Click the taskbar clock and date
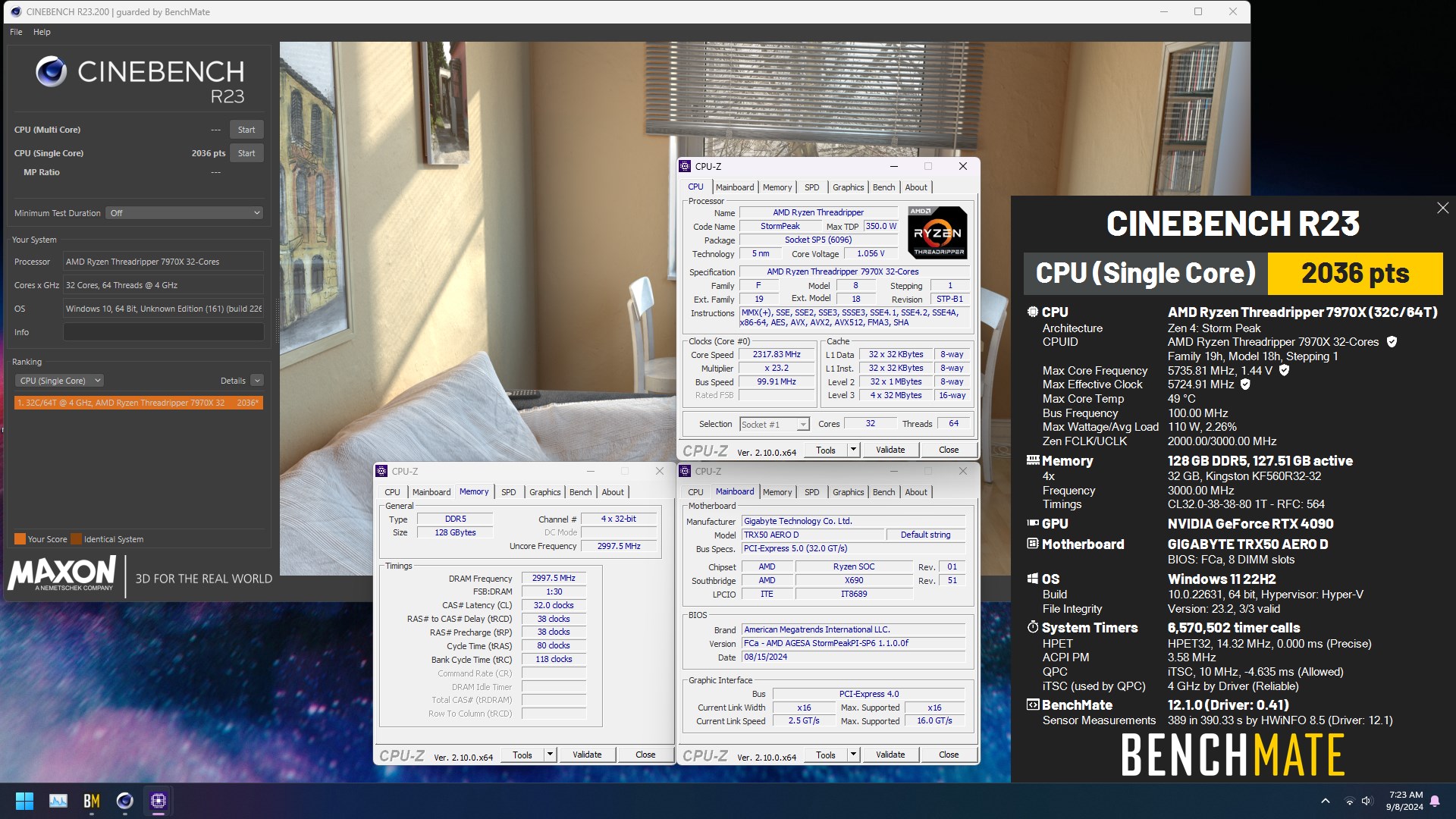1456x819 pixels. (x=1405, y=801)
